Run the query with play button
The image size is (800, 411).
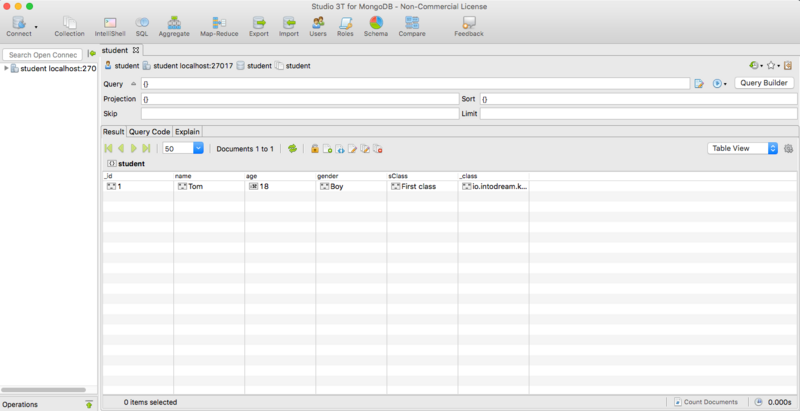717,84
